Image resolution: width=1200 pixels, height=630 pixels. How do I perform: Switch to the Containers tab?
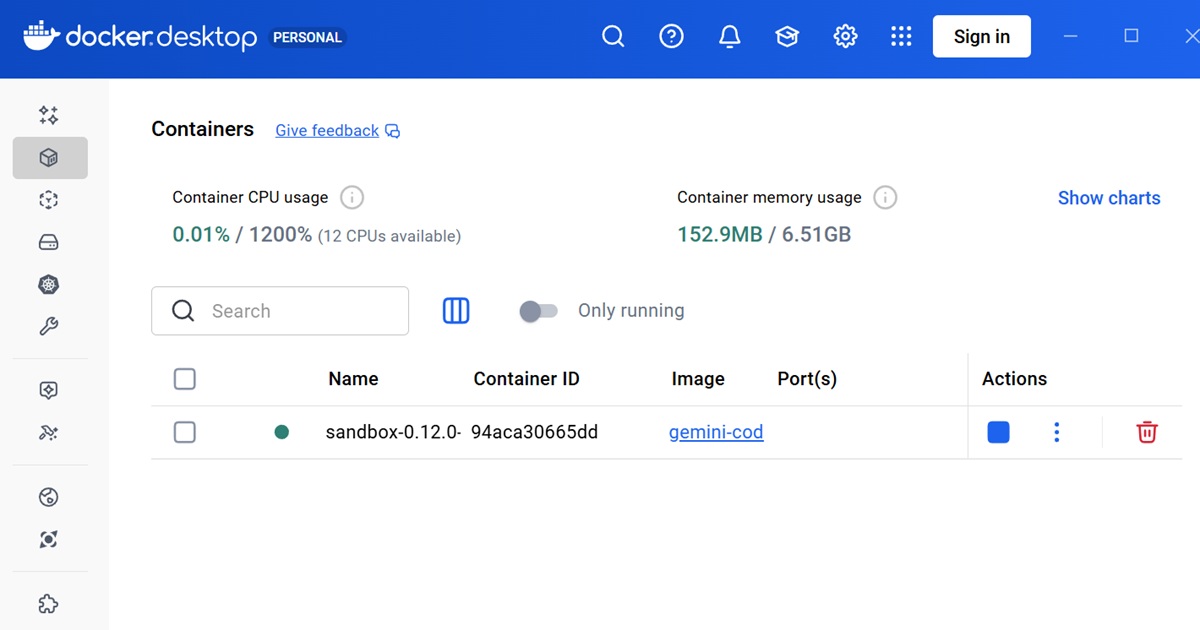(47, 157)
